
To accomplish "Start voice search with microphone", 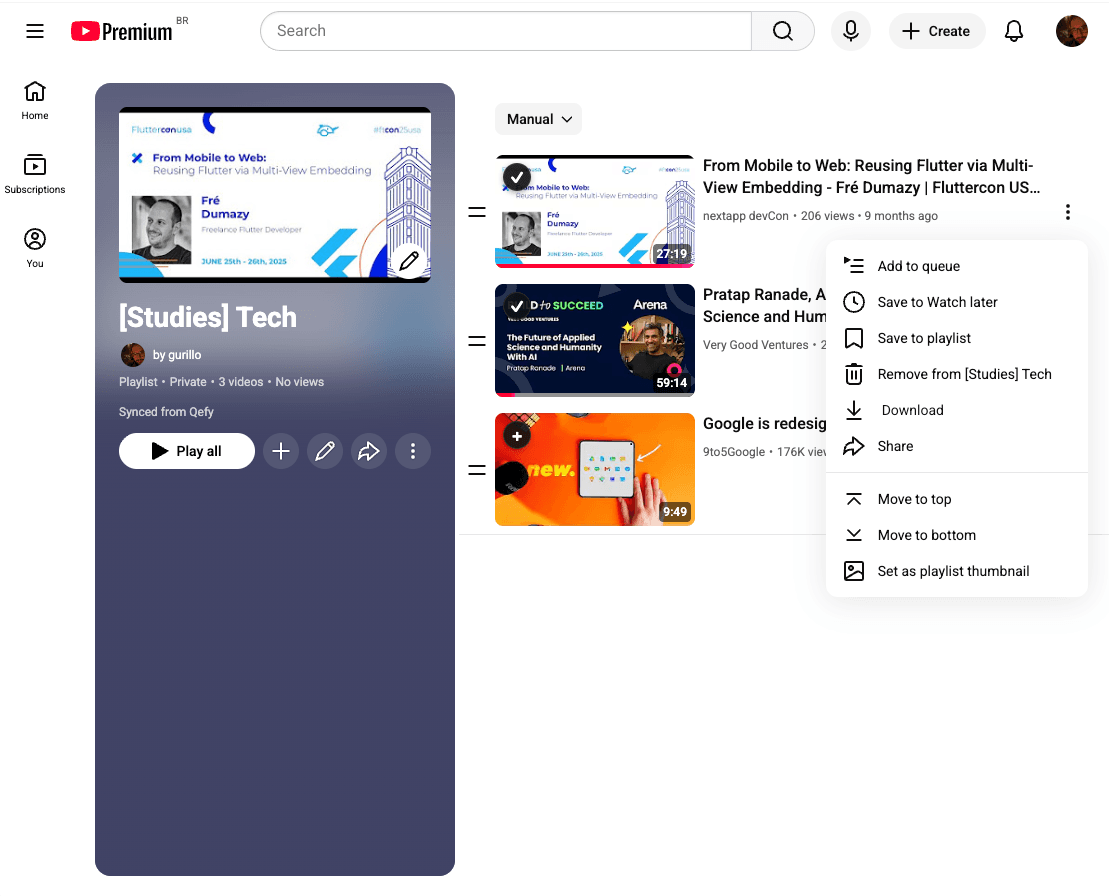I will click(850, 31).
